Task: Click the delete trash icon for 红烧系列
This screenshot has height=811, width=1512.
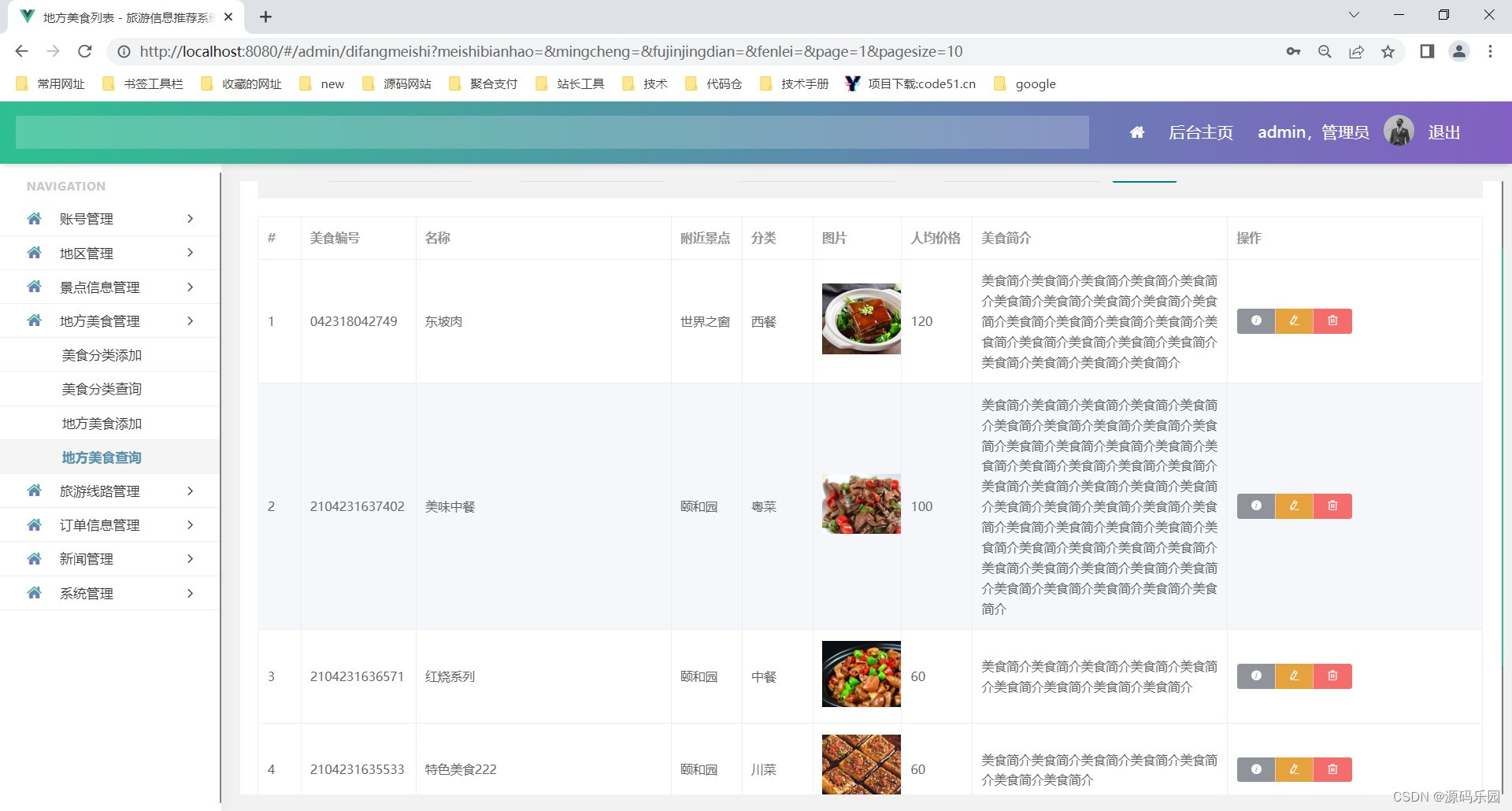Action: tap(1332, 676)
